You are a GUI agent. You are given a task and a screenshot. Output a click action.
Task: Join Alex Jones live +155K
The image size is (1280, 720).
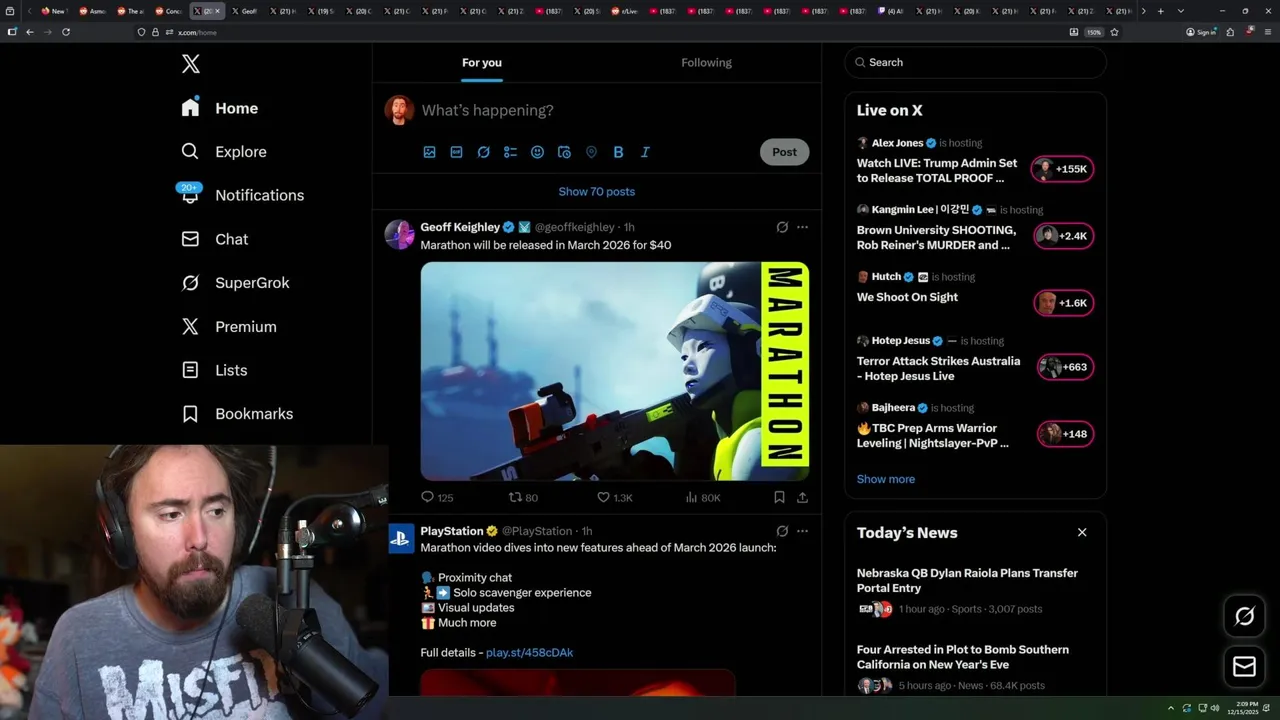click(x=1062, y=169)
